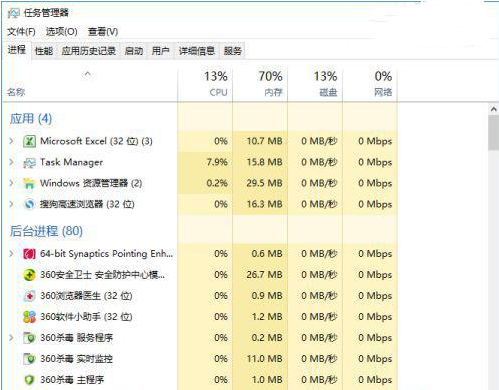Viewport: 499px width, 390px height.
Task: Click the 360杀毒 实时监控 icon
Action: 29,359
